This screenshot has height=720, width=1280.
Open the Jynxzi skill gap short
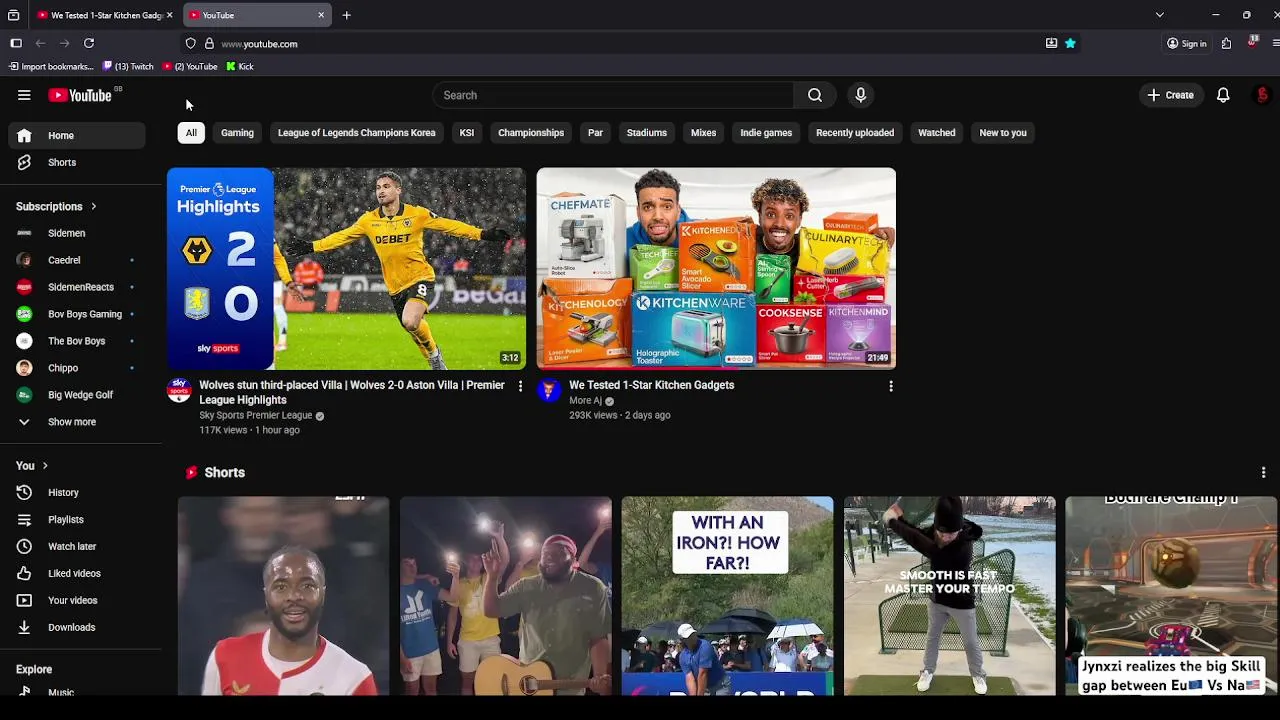pos(1171,596)
